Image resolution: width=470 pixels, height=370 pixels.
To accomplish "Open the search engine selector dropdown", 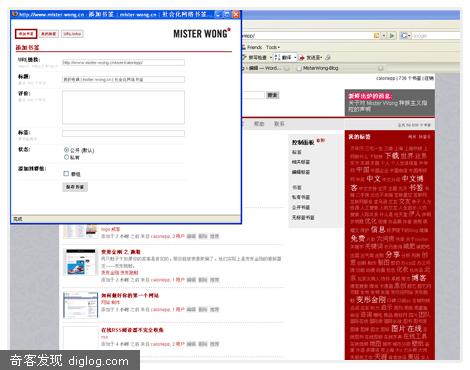I will coord(405,35).
